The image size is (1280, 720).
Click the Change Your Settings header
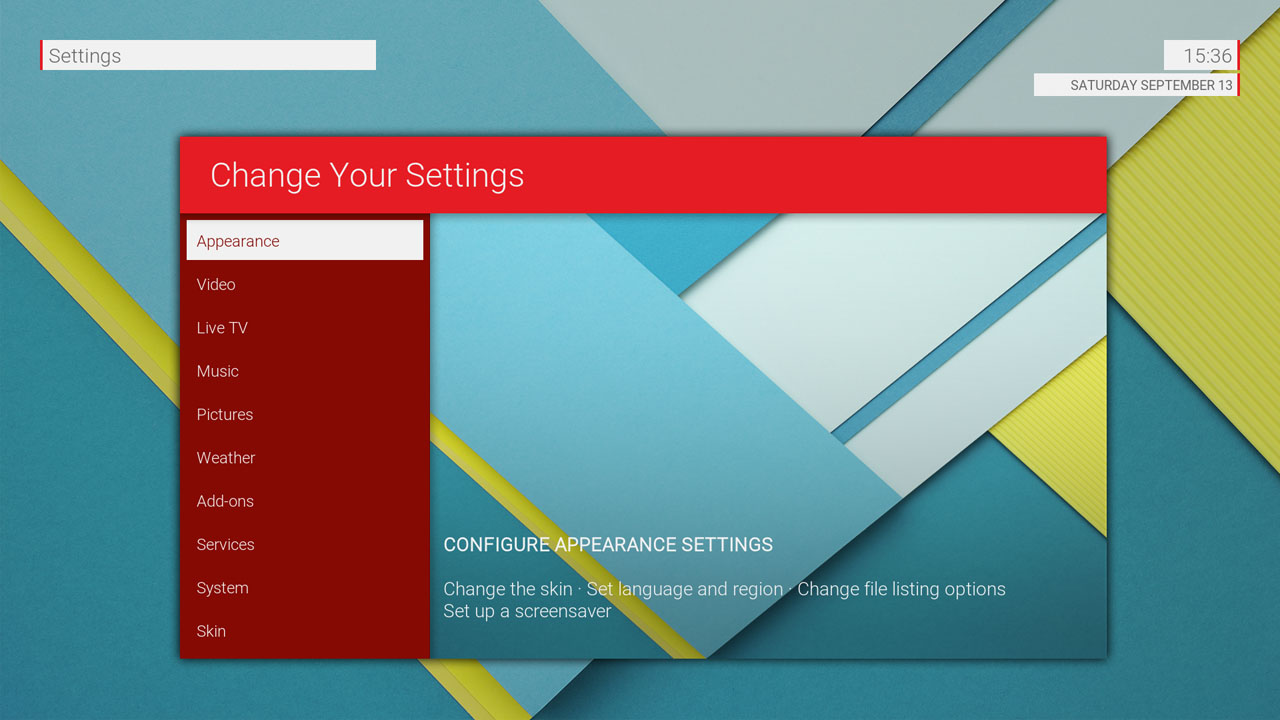[367, 175]
